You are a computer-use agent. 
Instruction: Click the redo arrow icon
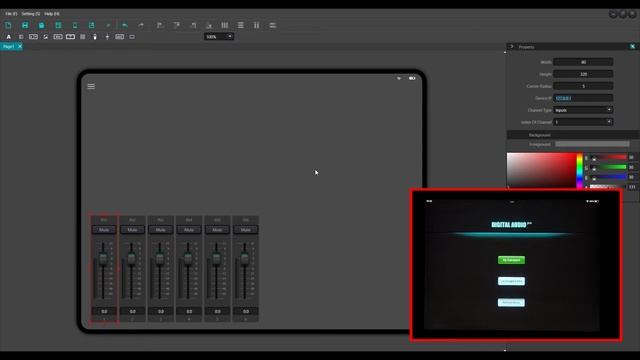141,25
